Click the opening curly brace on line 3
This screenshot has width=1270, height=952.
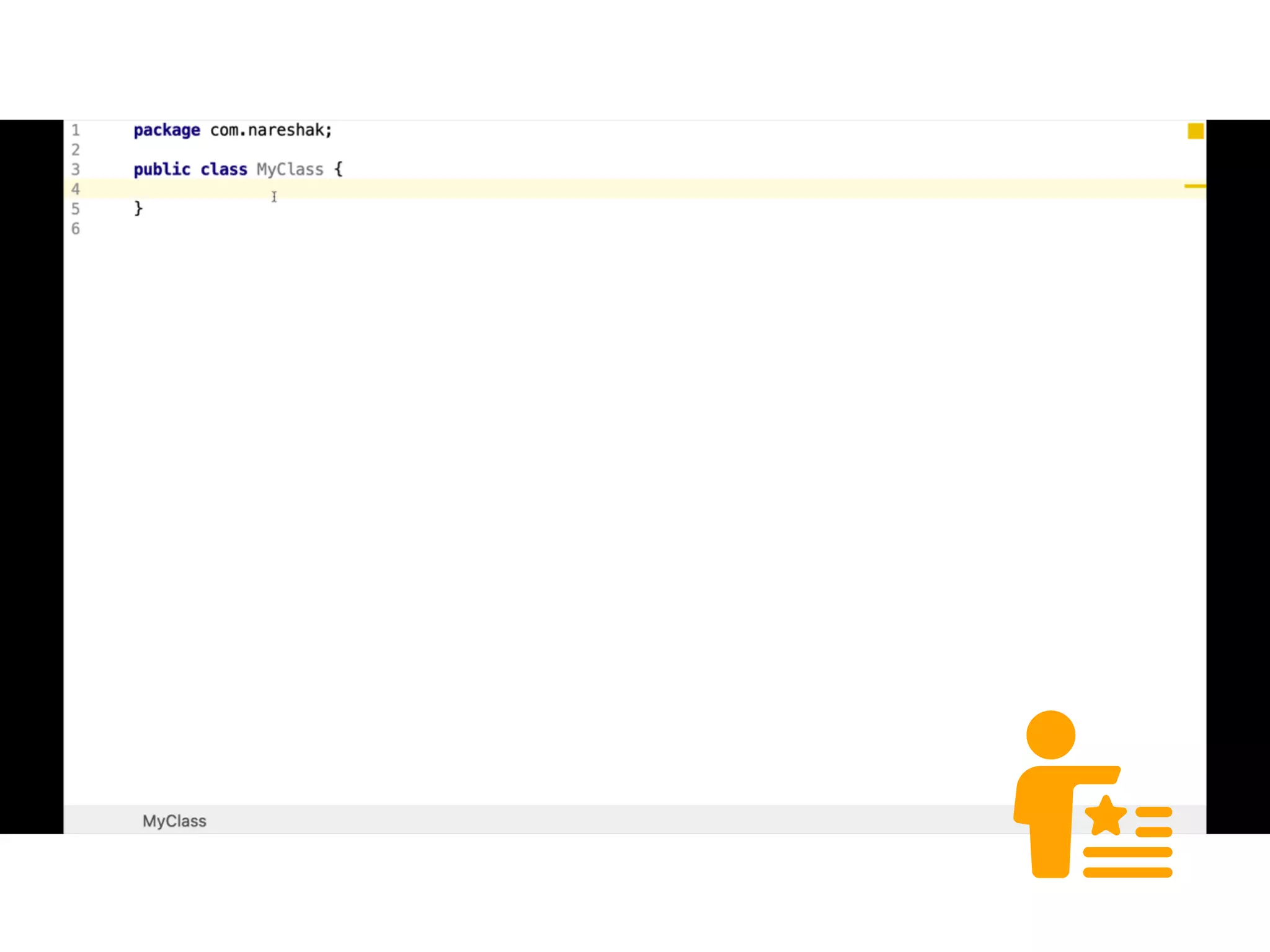(x=339, y=169)
